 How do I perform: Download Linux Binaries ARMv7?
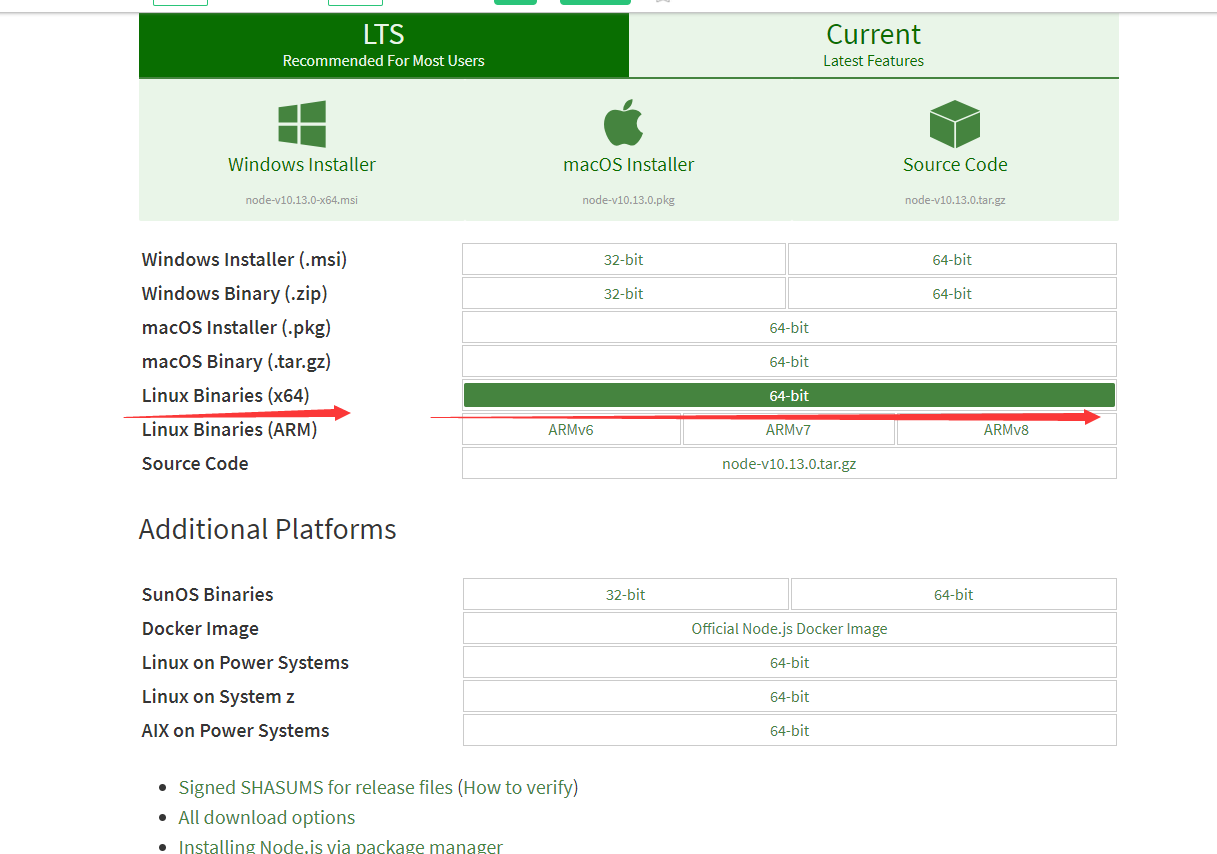(x=789, y=429)
